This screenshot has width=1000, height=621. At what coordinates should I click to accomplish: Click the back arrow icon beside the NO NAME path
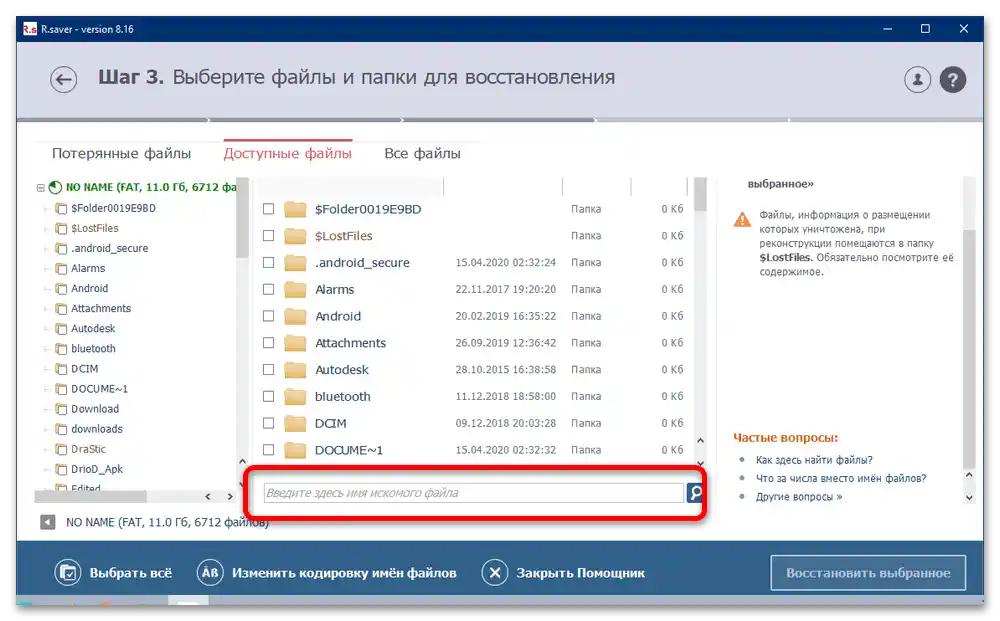(x=47, y=522)
